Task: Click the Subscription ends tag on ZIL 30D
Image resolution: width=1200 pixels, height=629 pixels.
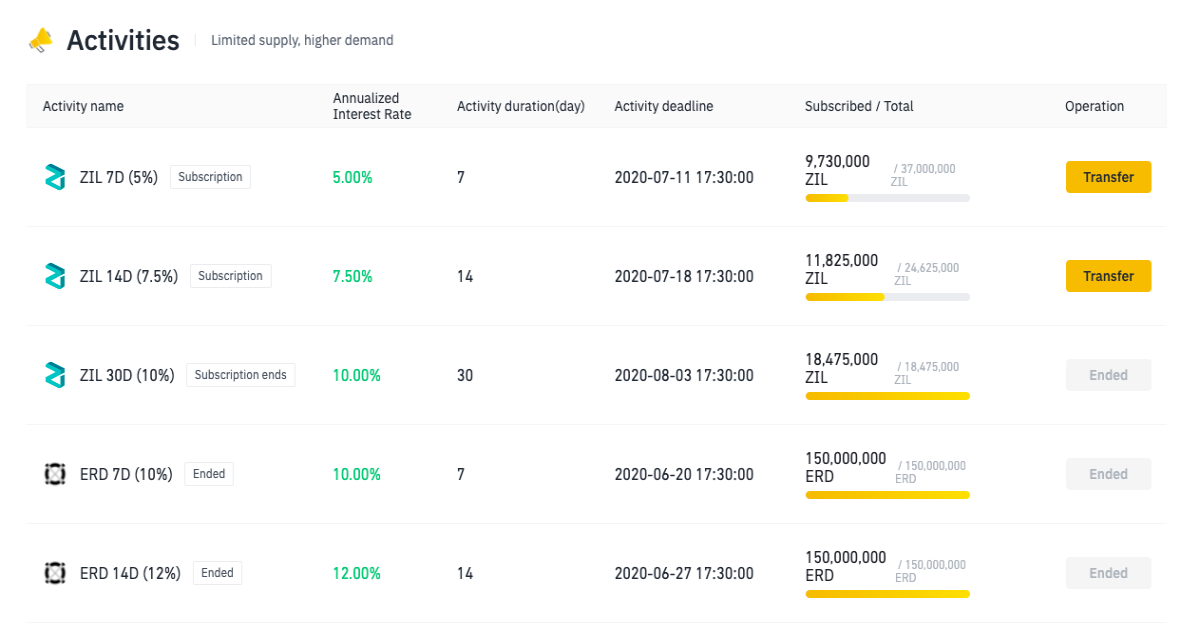Action: [241, 375]
